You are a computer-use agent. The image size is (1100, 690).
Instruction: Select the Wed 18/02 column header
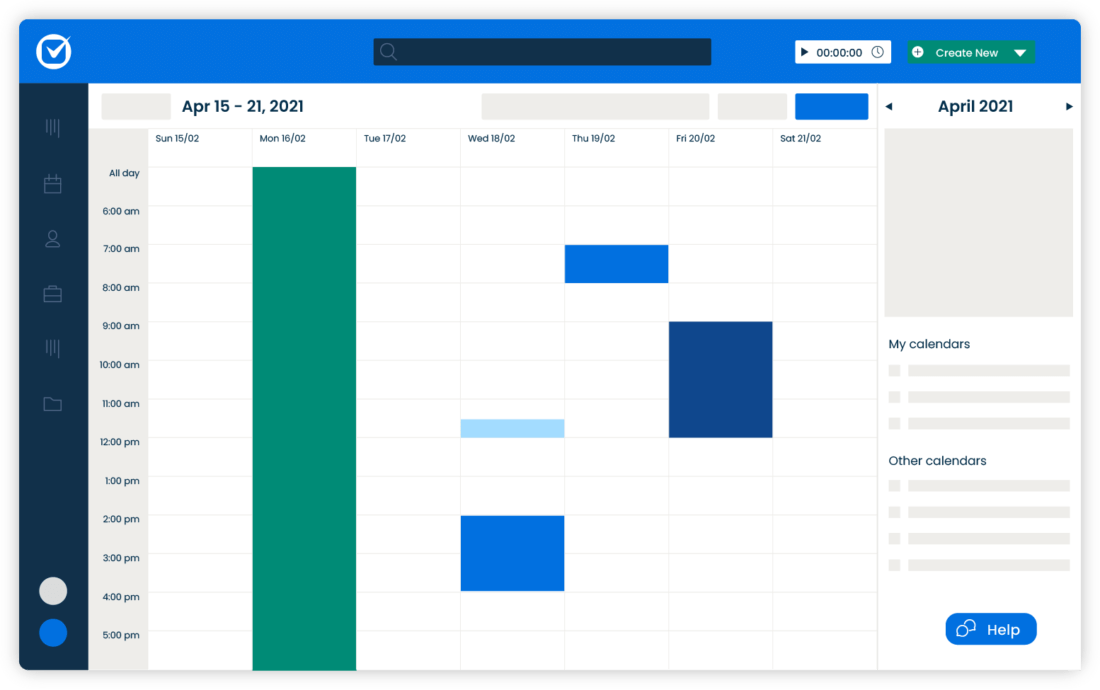click(491, 139)
